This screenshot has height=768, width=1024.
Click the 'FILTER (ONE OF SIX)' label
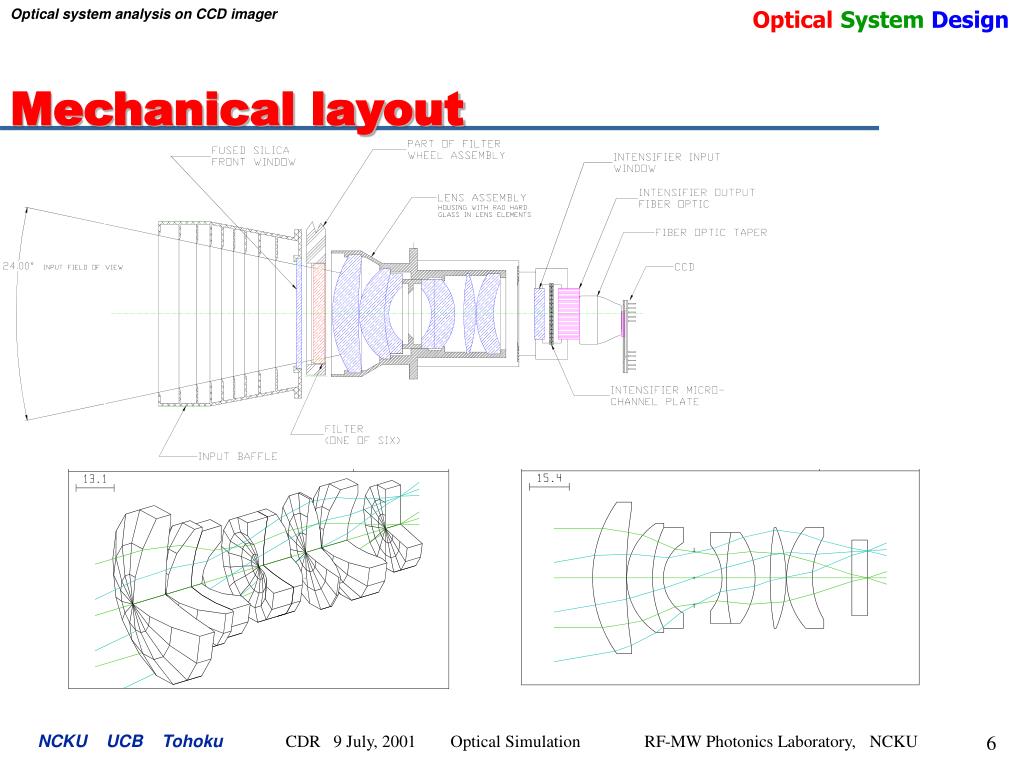pos(362,435)
